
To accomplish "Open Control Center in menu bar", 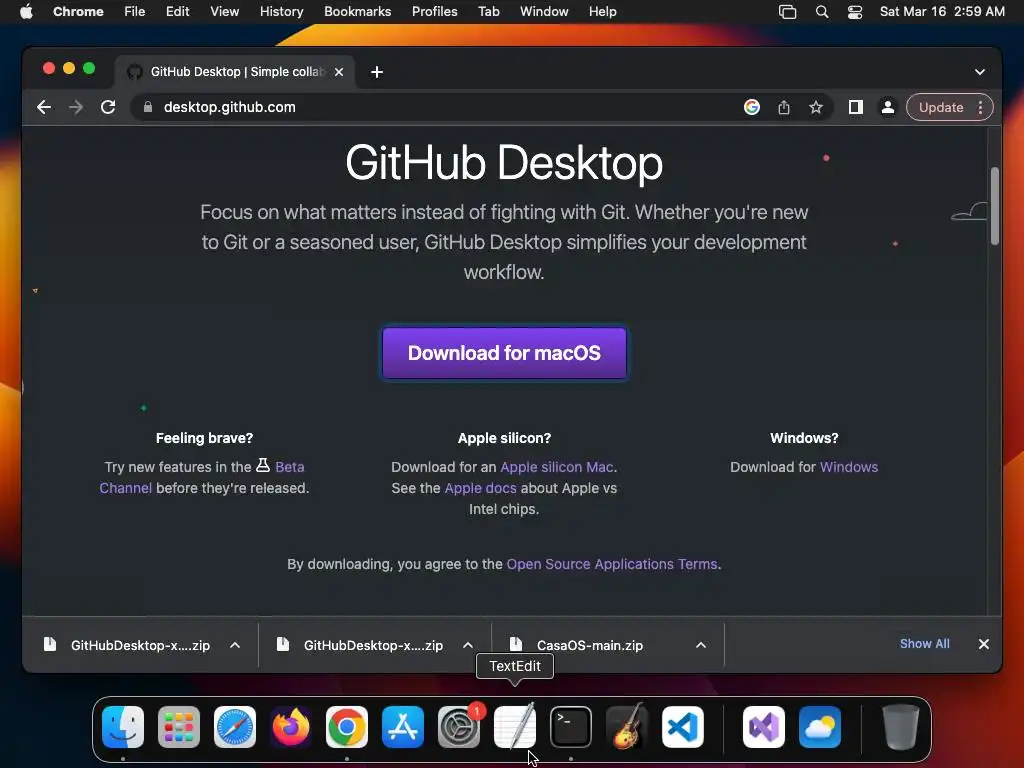I will click(855, 12).
